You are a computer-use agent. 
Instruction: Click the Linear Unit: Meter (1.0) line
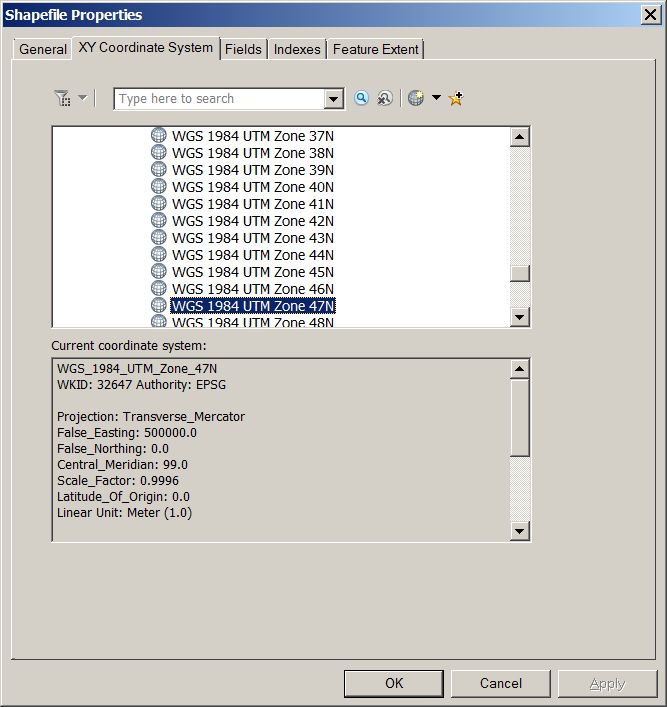click(124, 513)
